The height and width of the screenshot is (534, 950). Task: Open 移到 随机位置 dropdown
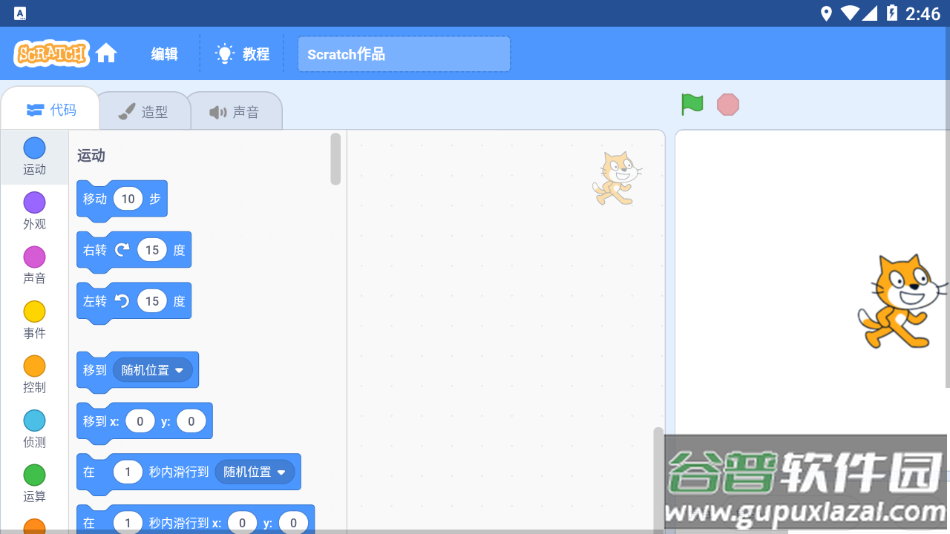coord(153,370)
